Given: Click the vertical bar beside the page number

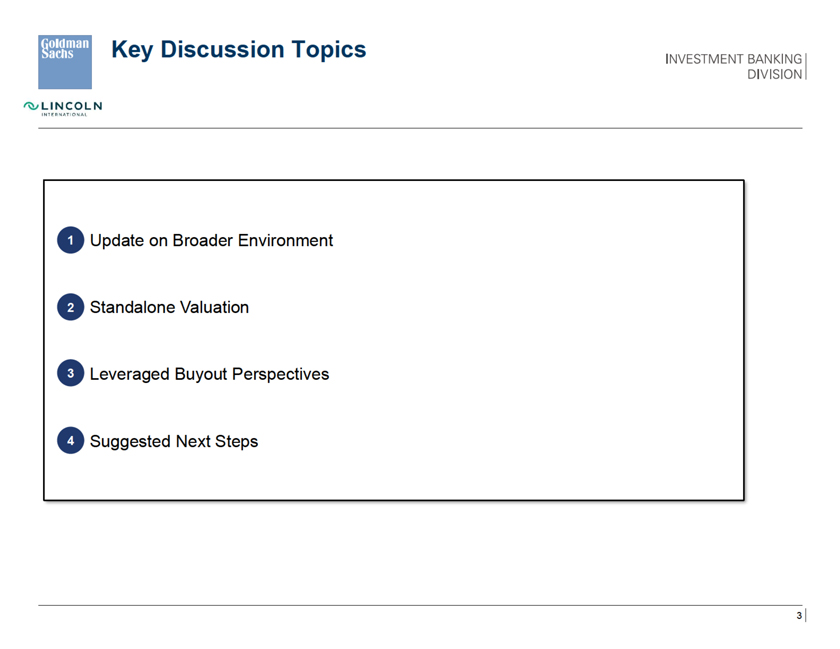Looking at the screenshot, I should click(805, 615).
